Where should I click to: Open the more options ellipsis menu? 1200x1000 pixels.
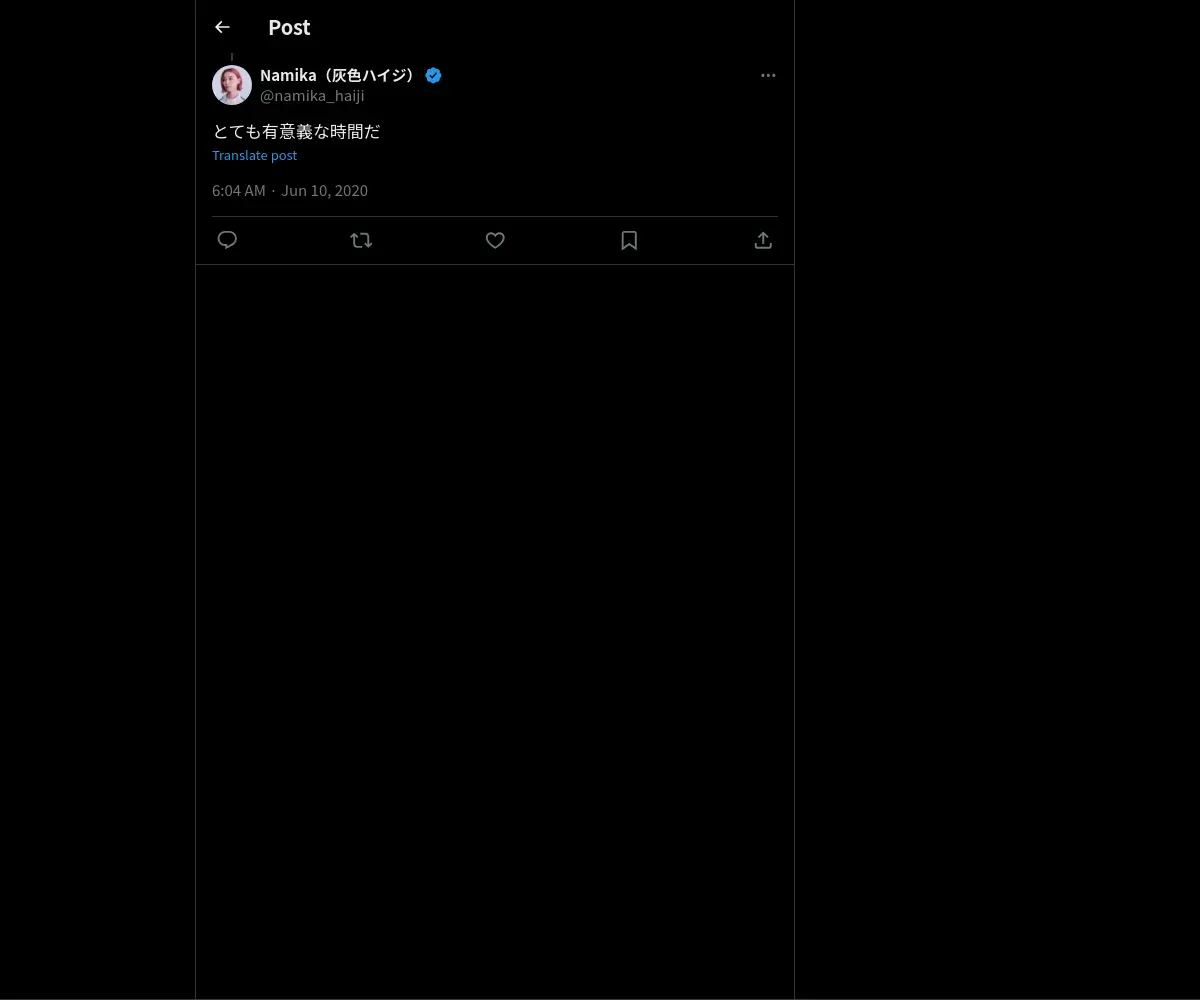click(x=768, y=75)
